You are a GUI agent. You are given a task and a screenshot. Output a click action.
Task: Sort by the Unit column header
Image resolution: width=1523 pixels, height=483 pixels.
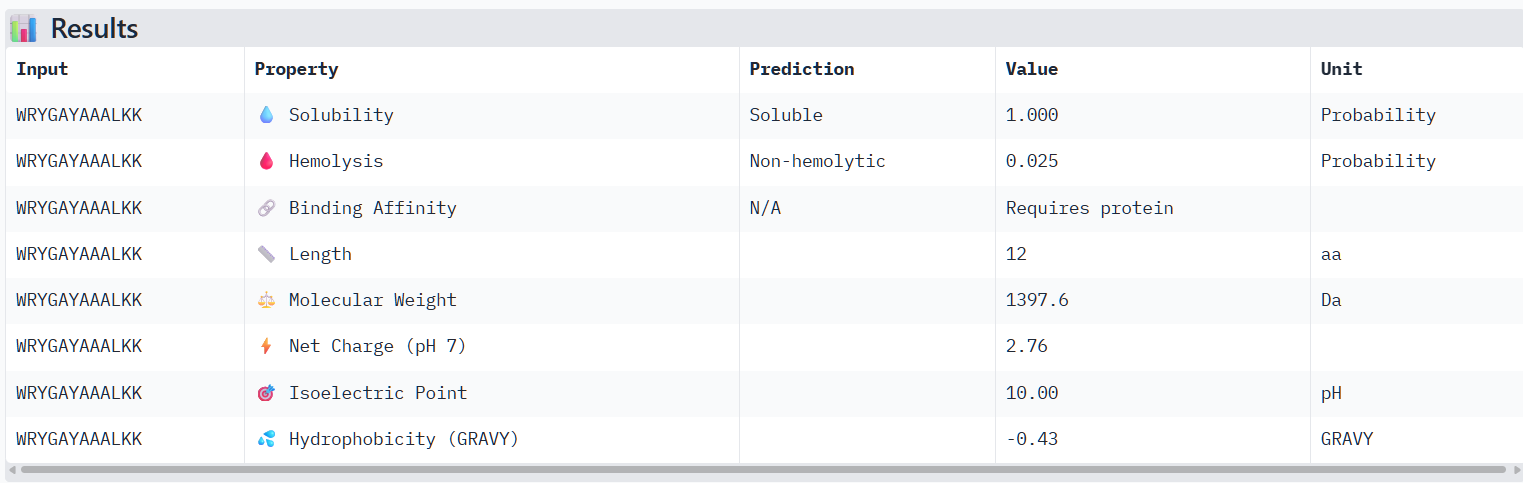tap(1341, 69)
